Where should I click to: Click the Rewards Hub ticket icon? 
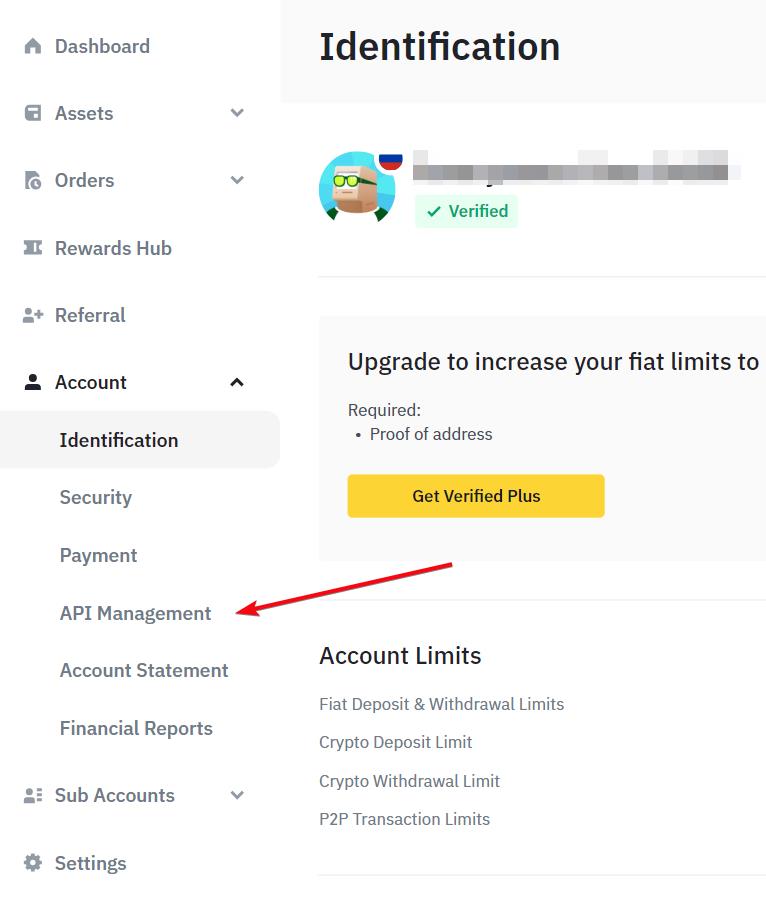pyautogui.click(x=33, y=248)
